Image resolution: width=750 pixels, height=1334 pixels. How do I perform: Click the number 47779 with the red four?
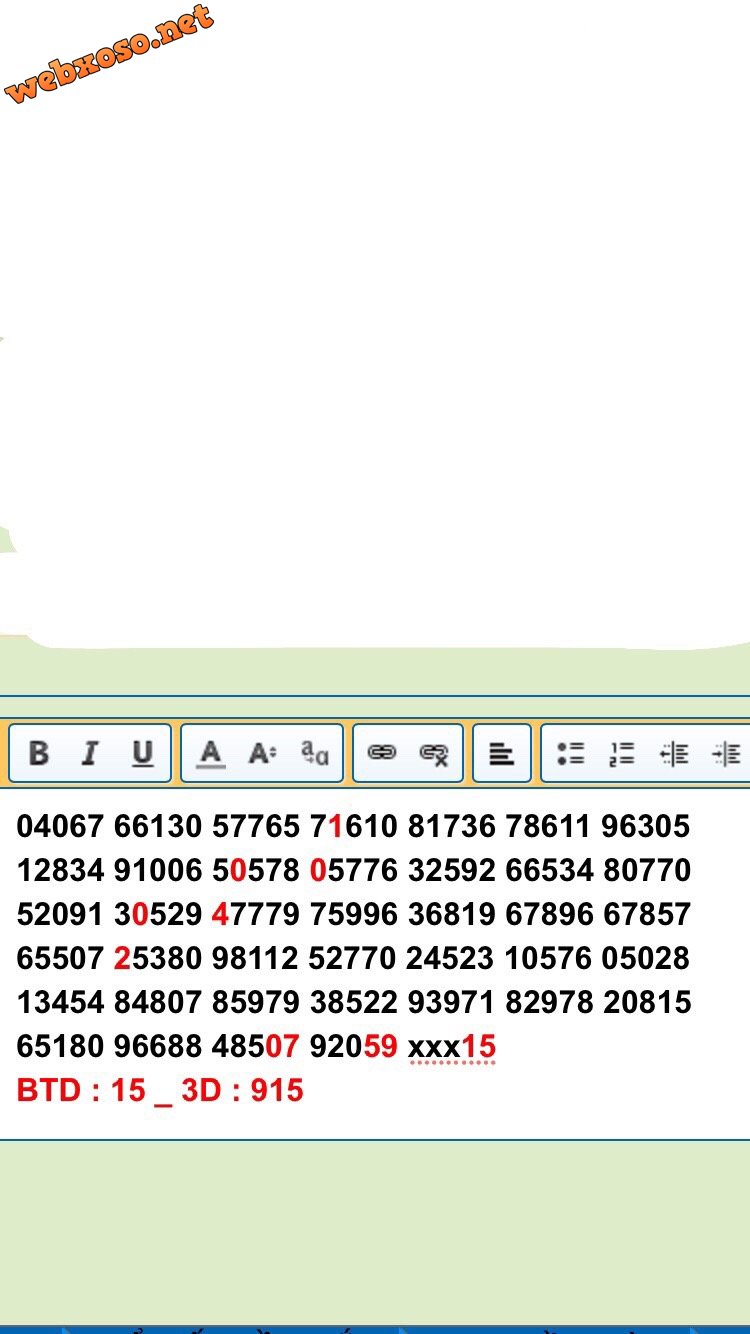[255, 914]
